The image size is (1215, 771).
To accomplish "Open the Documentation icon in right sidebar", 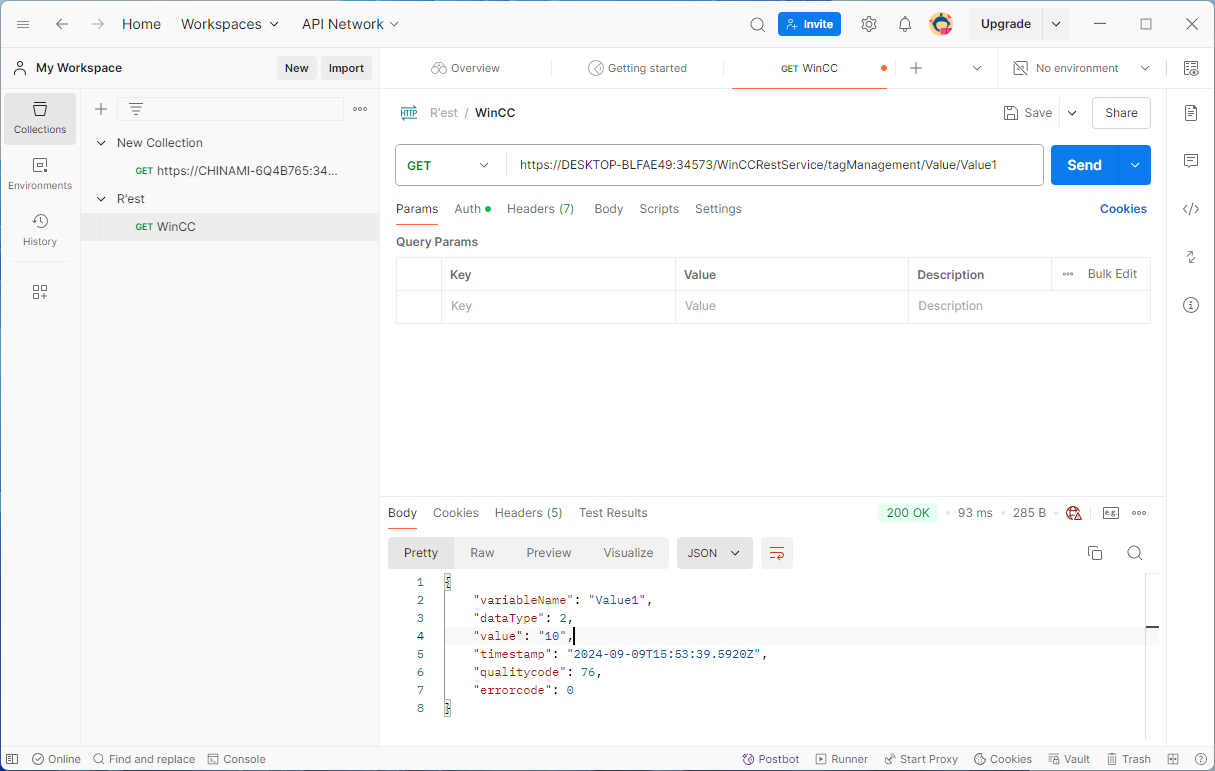I will tap(1191, 113).
